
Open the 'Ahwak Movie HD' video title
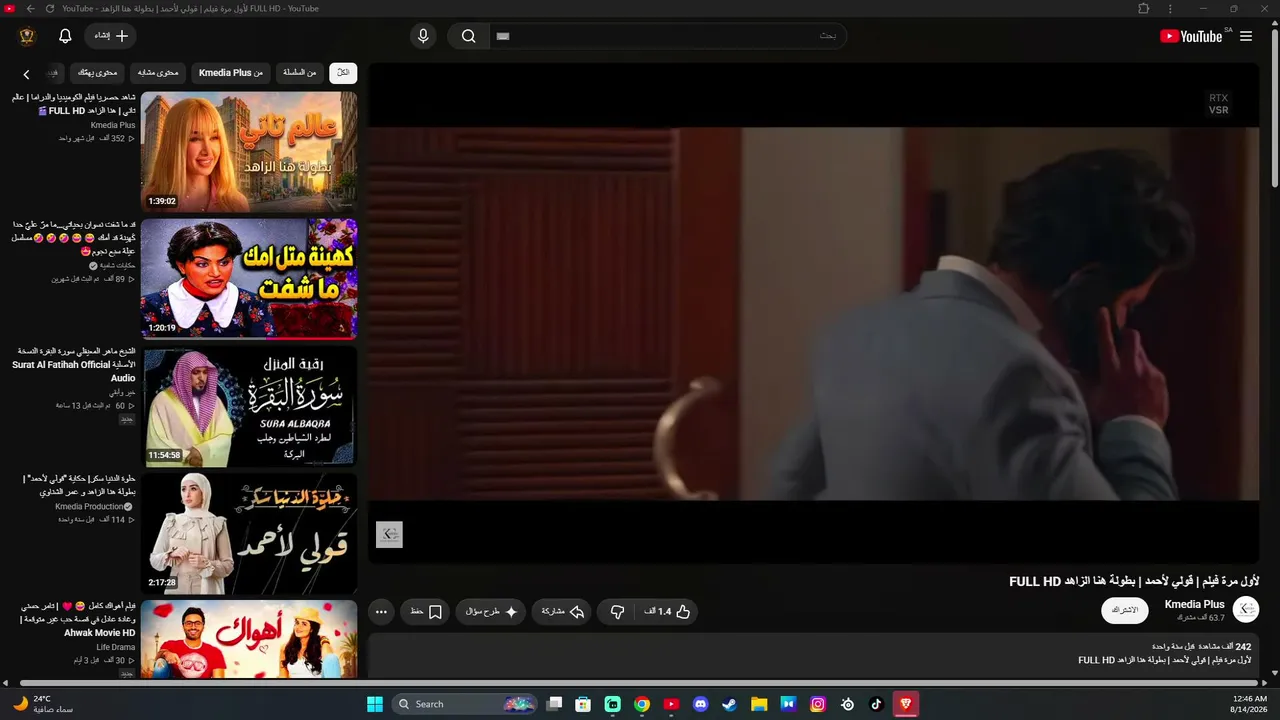pos(78,619)
